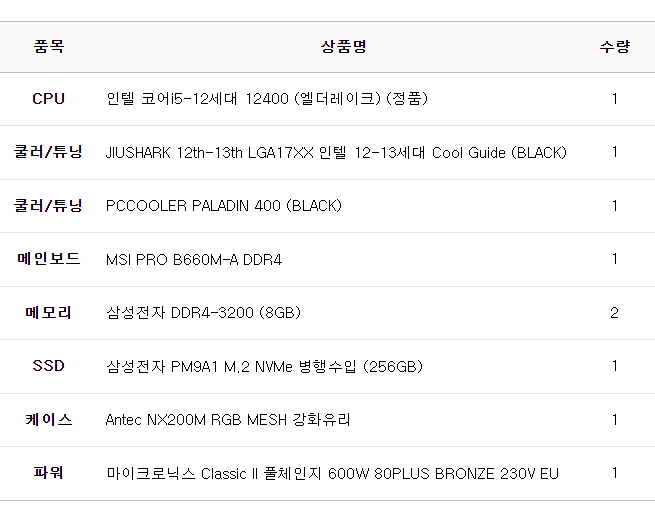Screen dimensions: 655x512
Task: Click the 메인보드 category label
Action: pyautogui.click(x=48, y=259)
